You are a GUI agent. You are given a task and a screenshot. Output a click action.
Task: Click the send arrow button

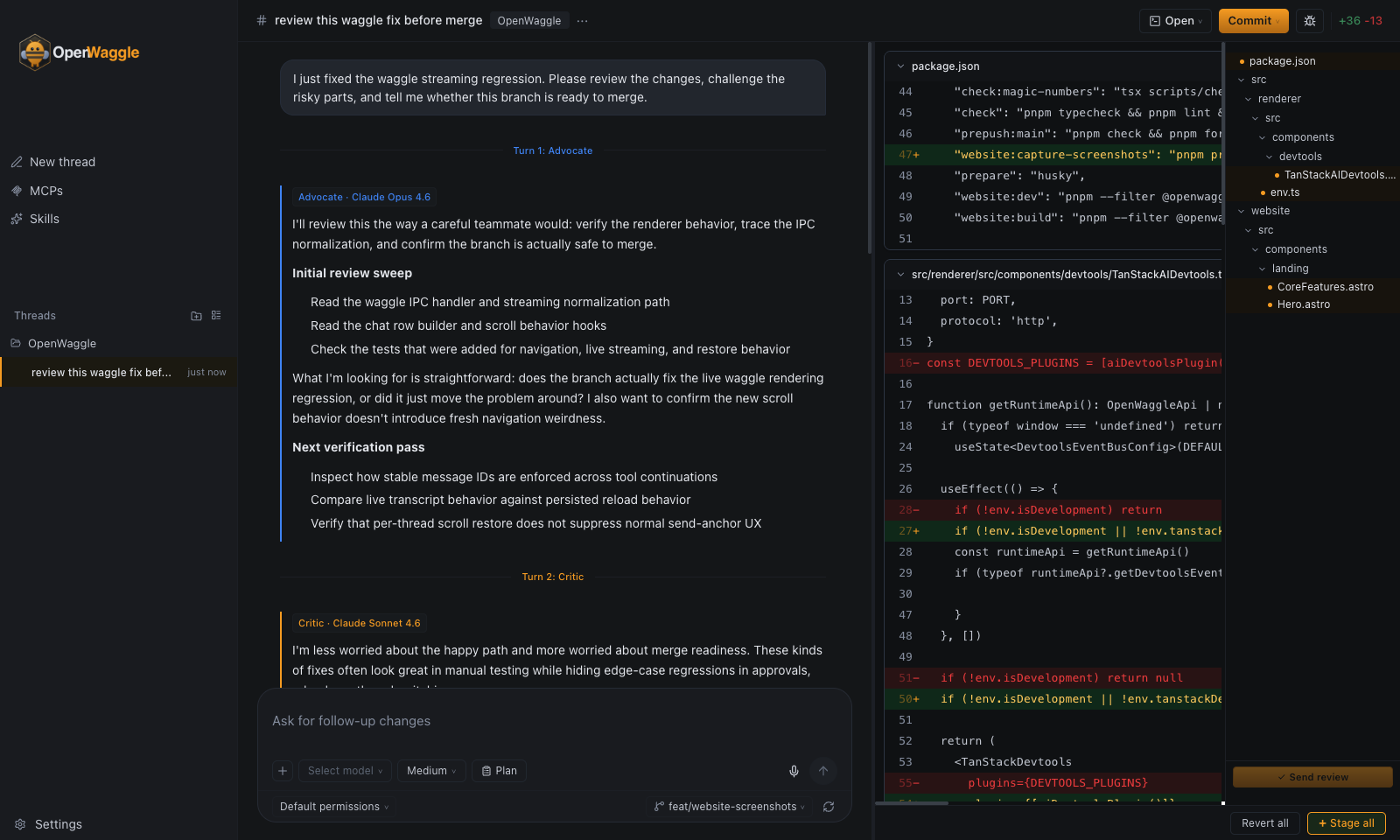(823, 771)
